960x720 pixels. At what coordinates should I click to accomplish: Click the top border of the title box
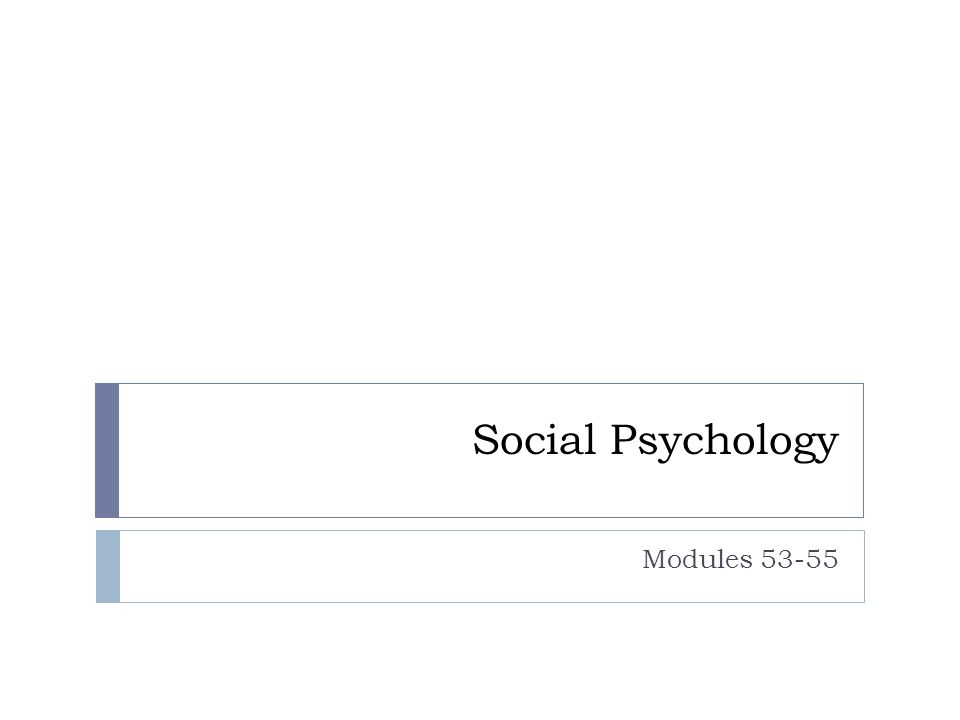pyautogui.click(x=491, y=383)
